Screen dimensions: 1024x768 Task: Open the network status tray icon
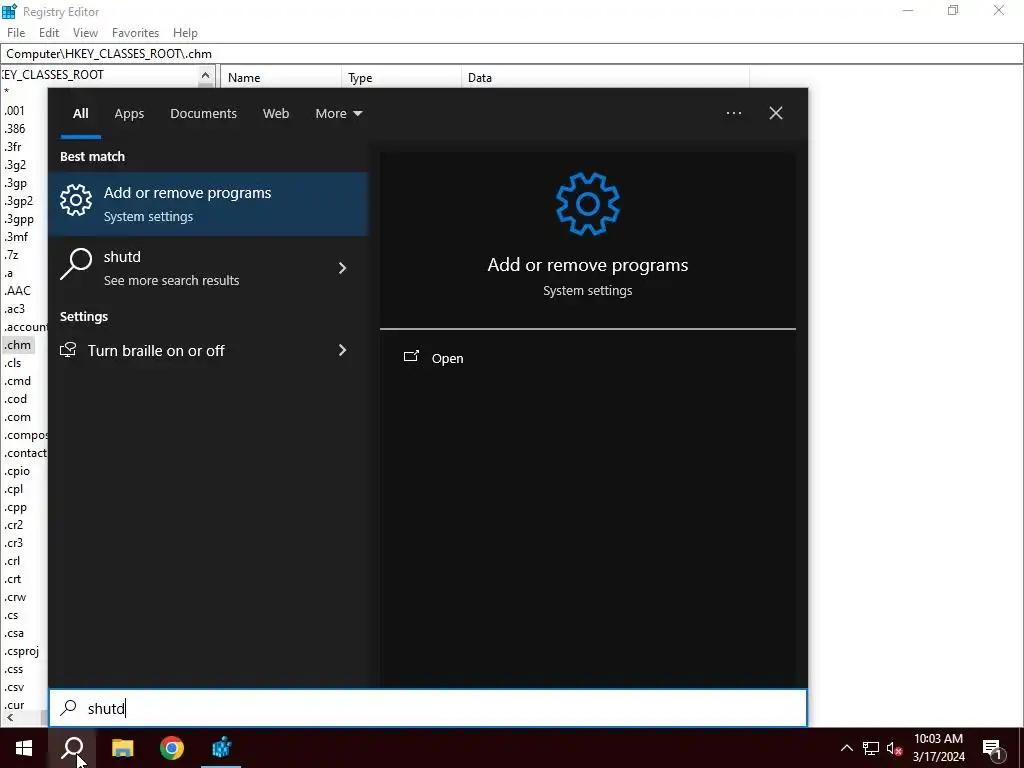871,748
